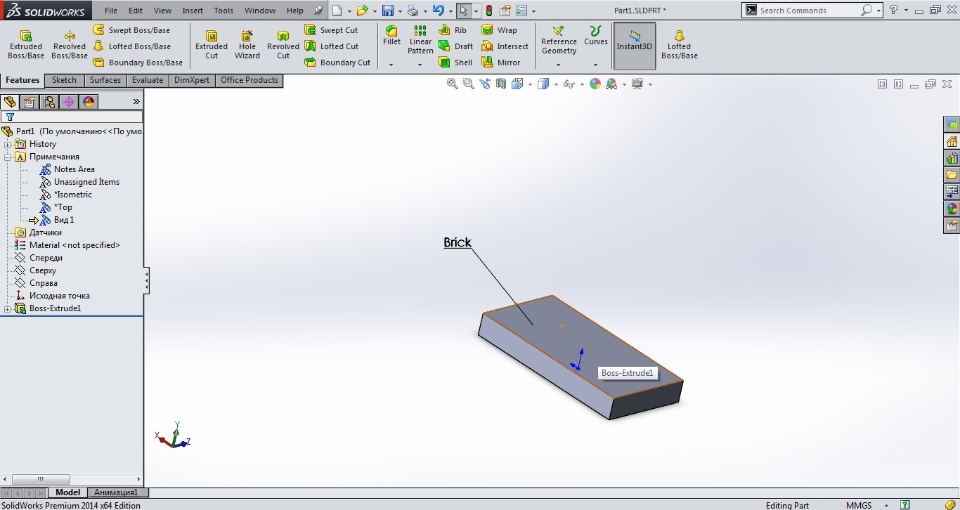The image size is (960, 510).
Task: Click the Brick annotation note
Action: pos(457,242)
